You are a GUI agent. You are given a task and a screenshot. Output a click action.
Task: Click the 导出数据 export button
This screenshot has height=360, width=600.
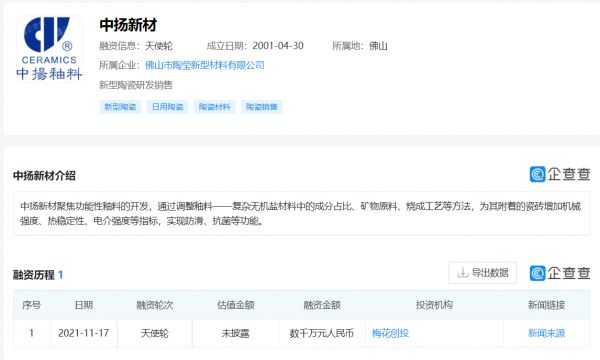[x=483, y=273]
